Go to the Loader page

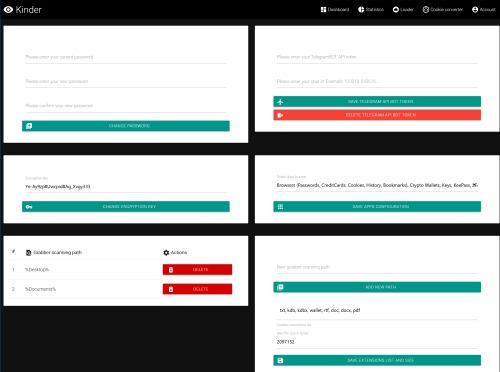point(403,10)
